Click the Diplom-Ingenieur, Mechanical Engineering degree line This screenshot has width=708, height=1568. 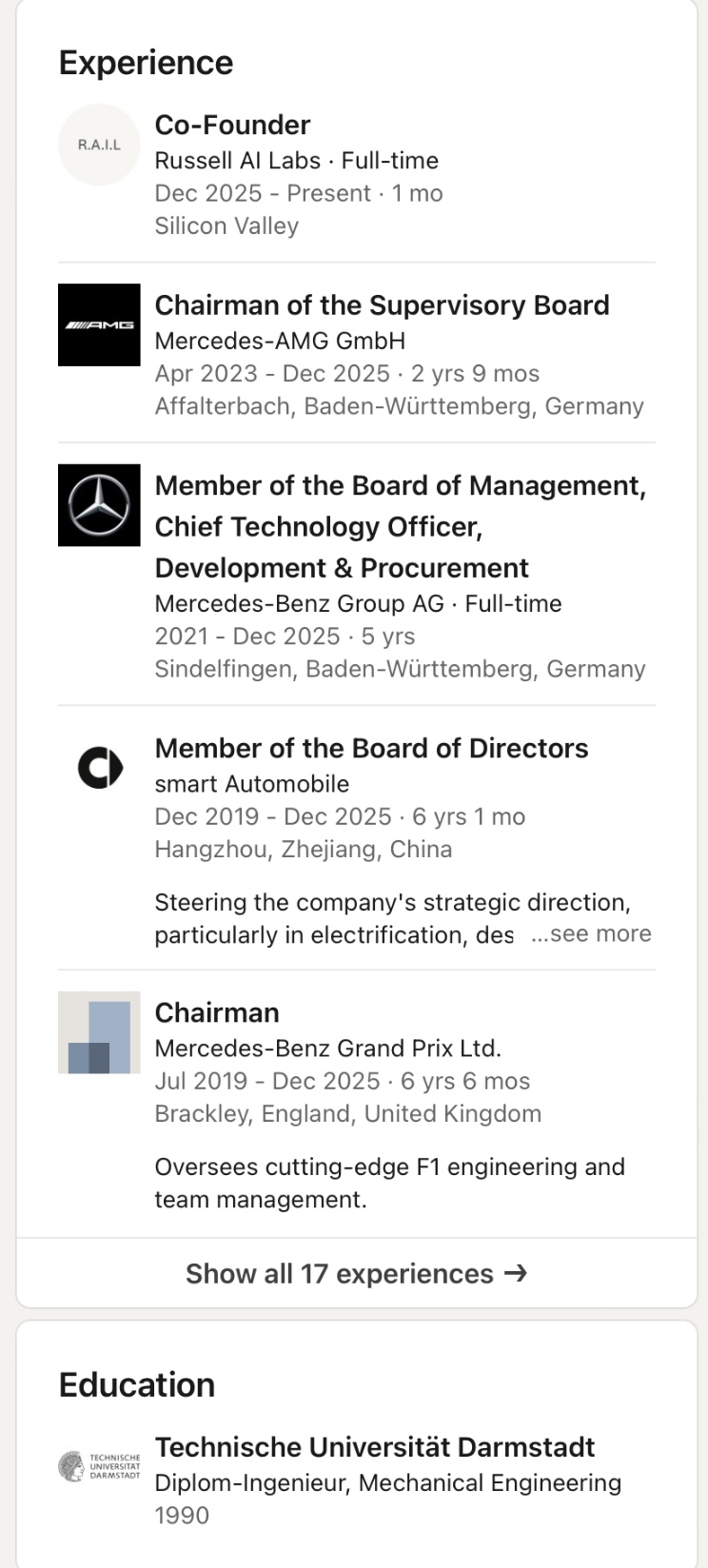click(387, 1483)
